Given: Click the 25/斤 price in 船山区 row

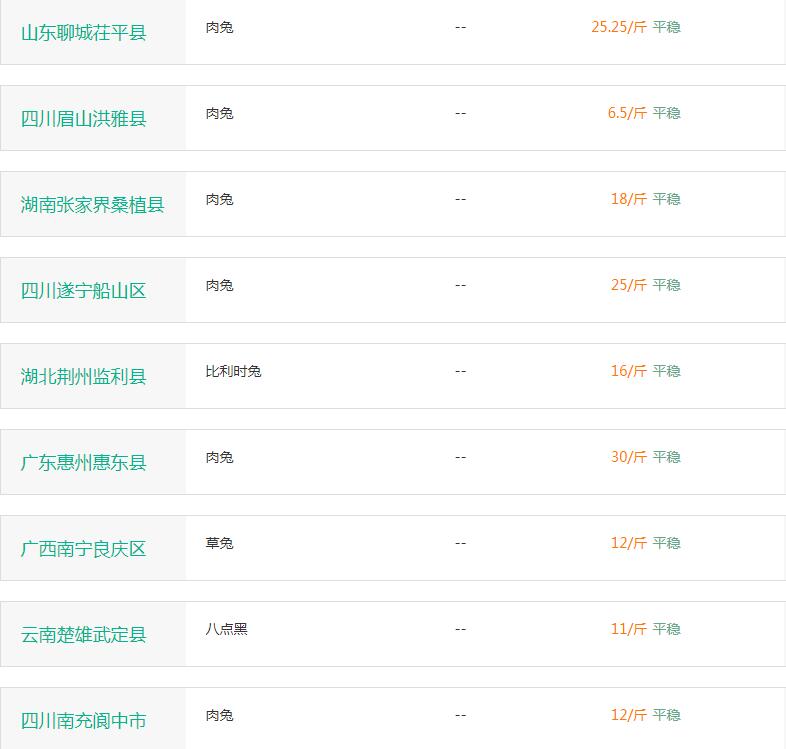Looking at the screenshot, I should click(628, 285).
